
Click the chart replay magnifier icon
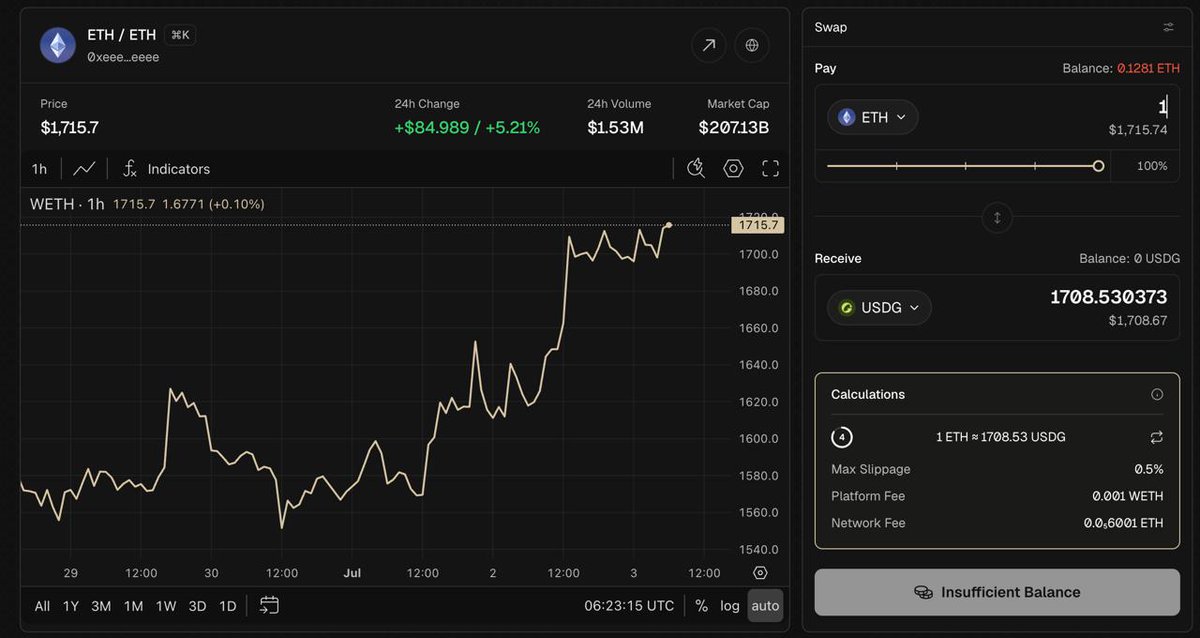[696, 168]
